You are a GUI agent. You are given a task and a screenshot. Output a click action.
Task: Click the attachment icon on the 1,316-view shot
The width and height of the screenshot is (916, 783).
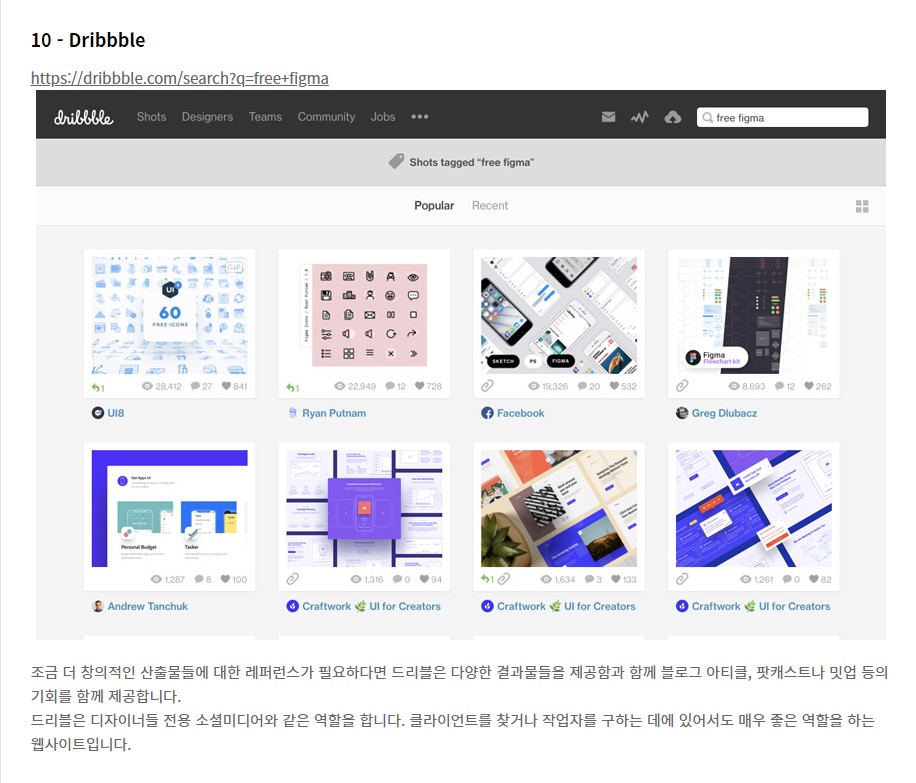[x=293, y=578]
